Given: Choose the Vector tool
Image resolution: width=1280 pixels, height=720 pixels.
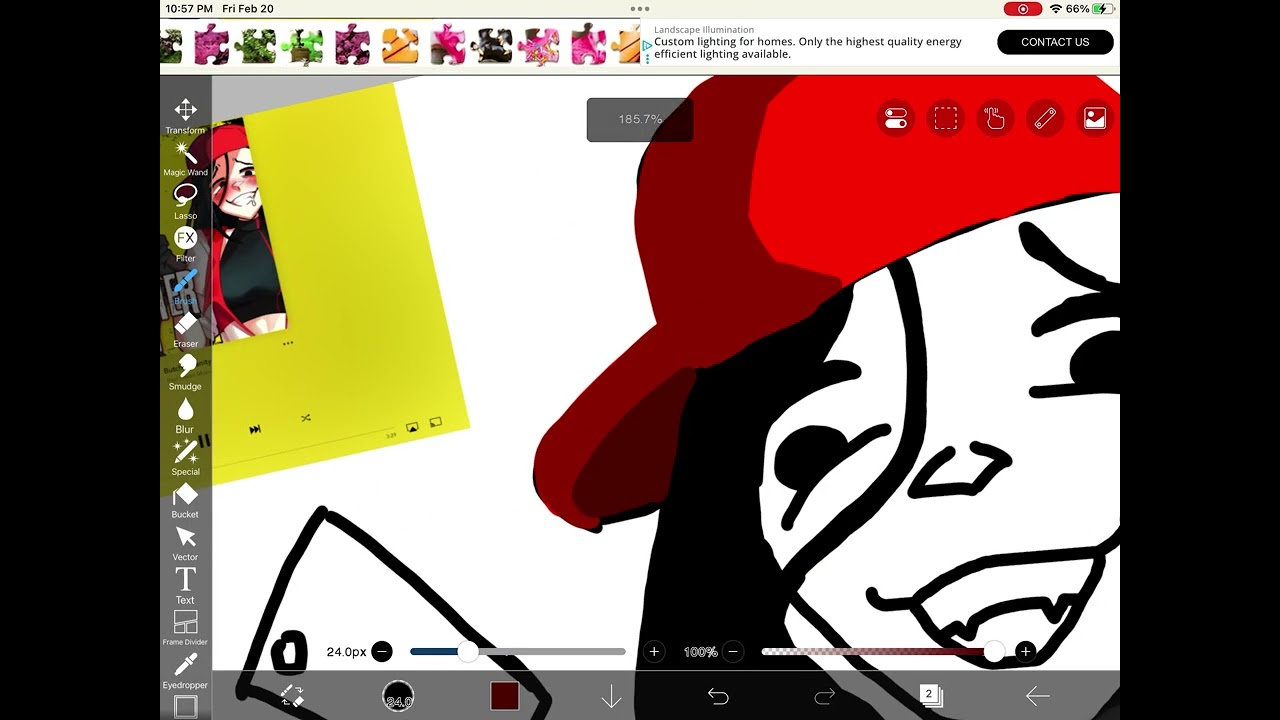Looking at the screenshot, I should pos(185,543).
